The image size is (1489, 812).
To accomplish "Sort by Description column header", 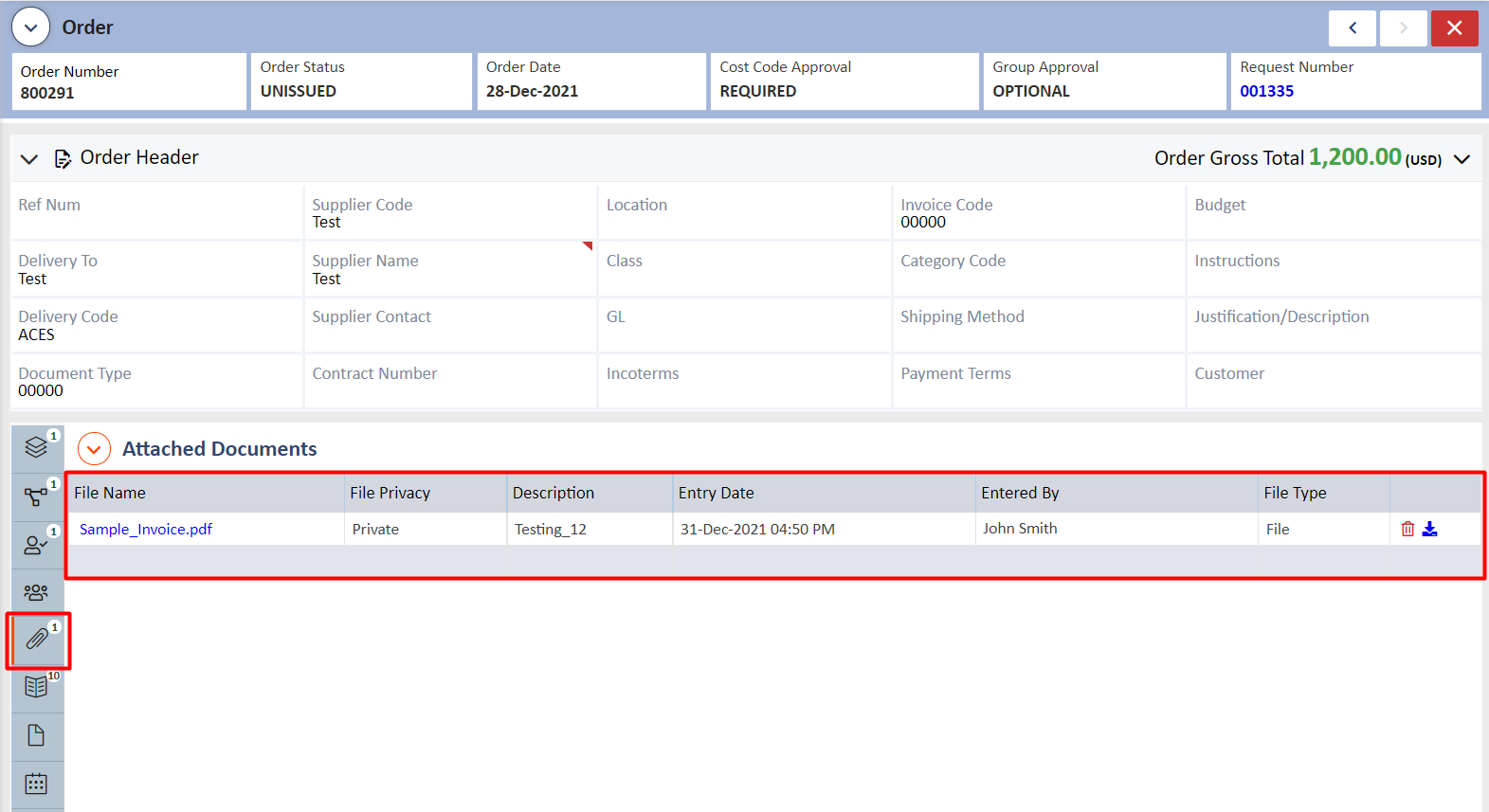I will (x=590, y=493).
